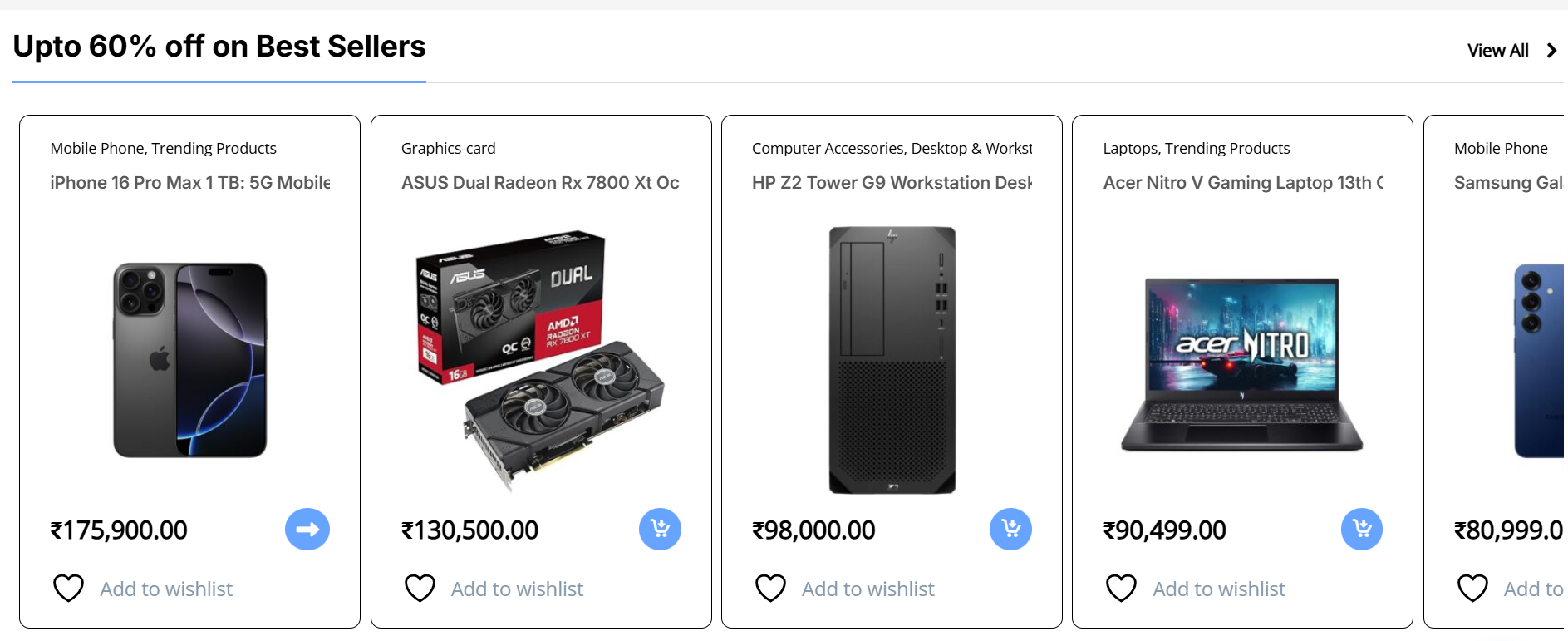The image size is (1568, 641).
Task: Click the blue arrow button on iPhone card
Action: pos(307,530)
